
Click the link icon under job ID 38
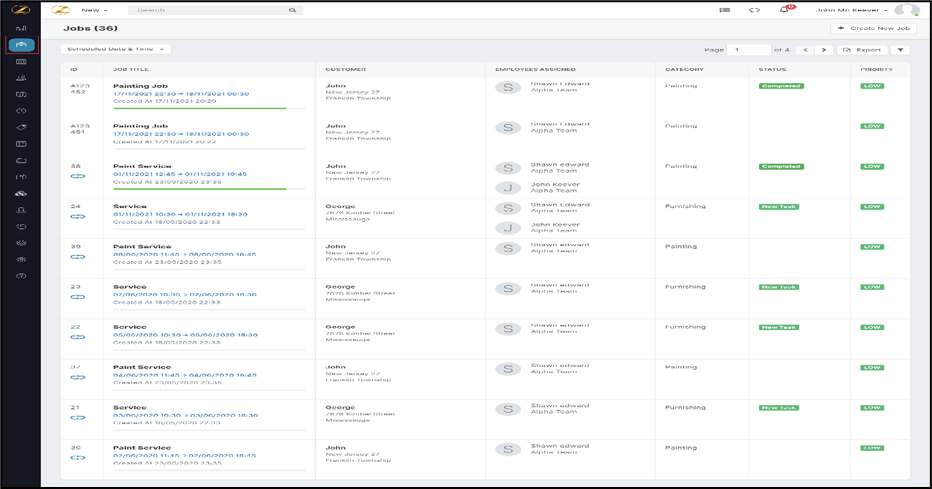pyautogui.click(x=77, y=176)
